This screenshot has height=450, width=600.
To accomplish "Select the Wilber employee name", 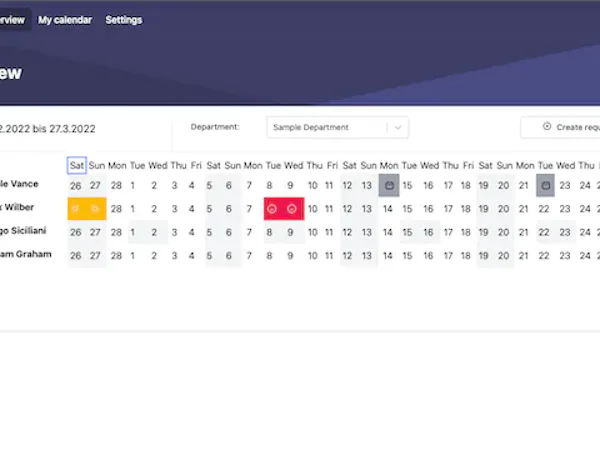I will point(17,207).
